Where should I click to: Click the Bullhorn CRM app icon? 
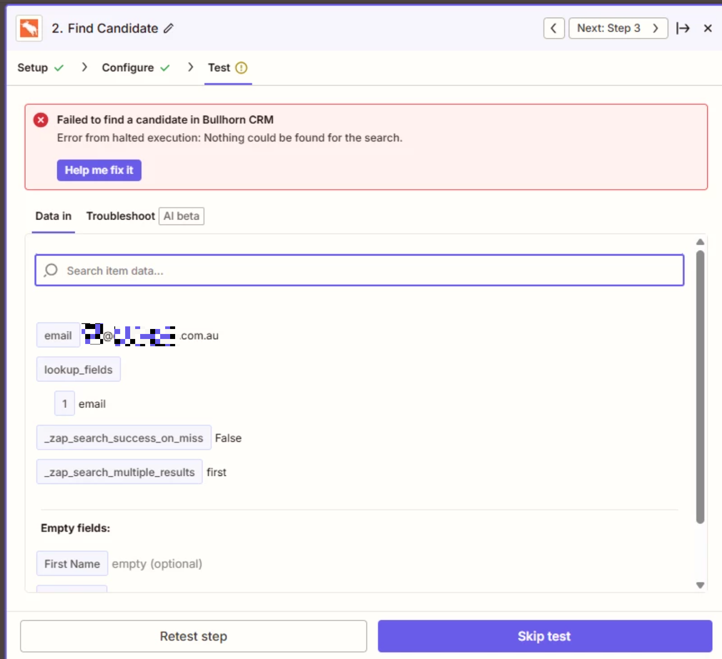tap(29, 28)
